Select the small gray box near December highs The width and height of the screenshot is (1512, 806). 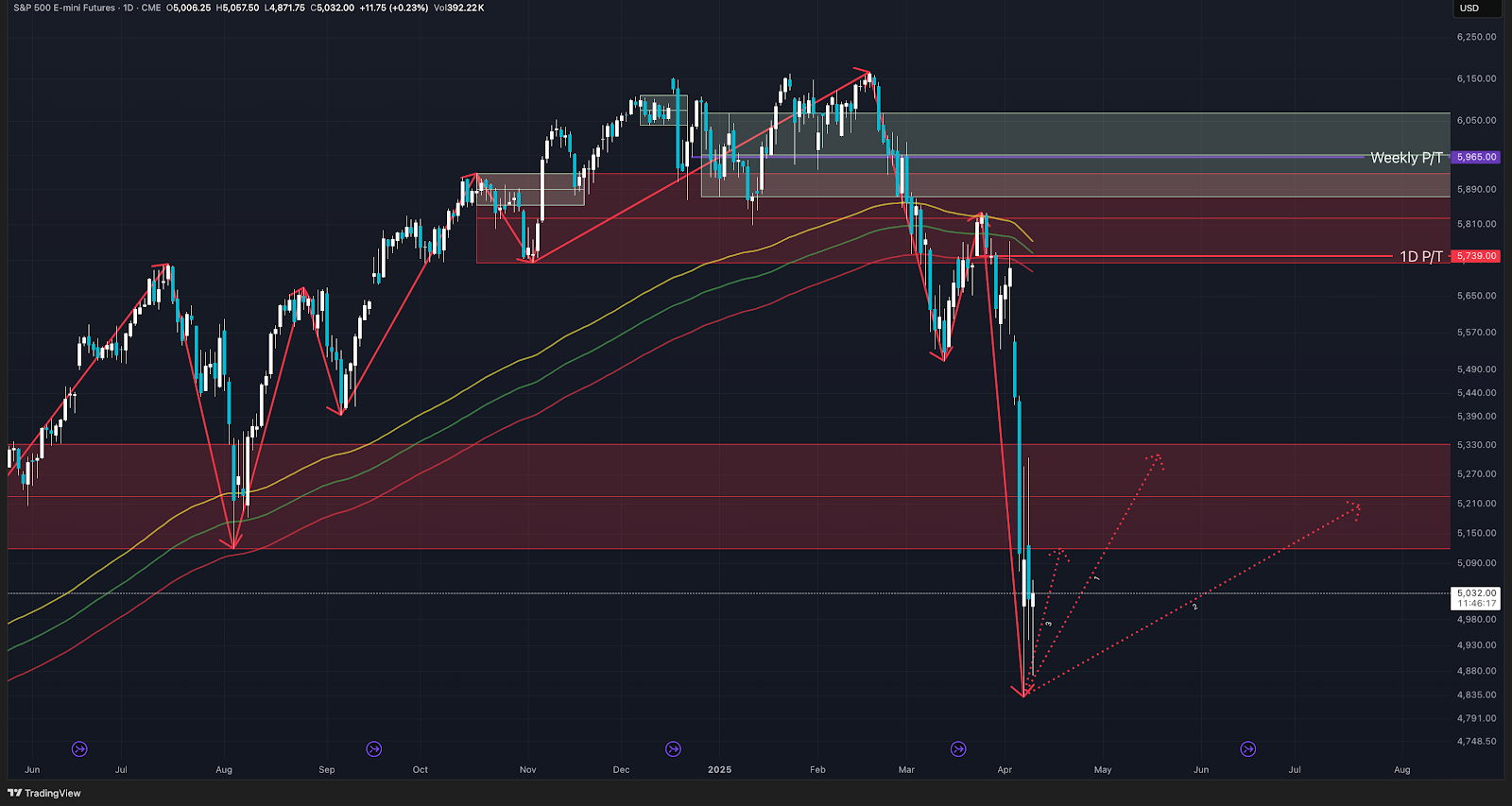coord(661,110)
